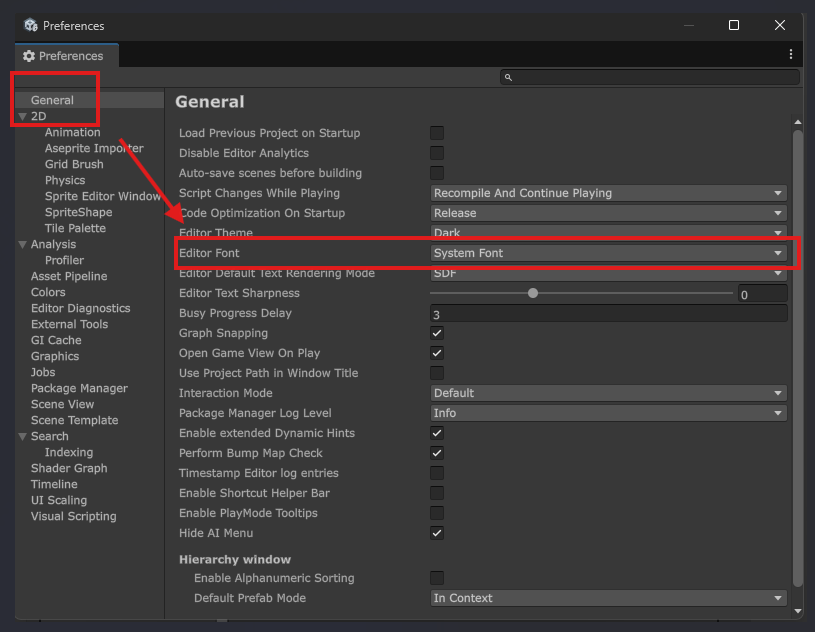Open Scene View preferences
The height and width of the screenshot is (632, 815).
[x=62, y=404]
